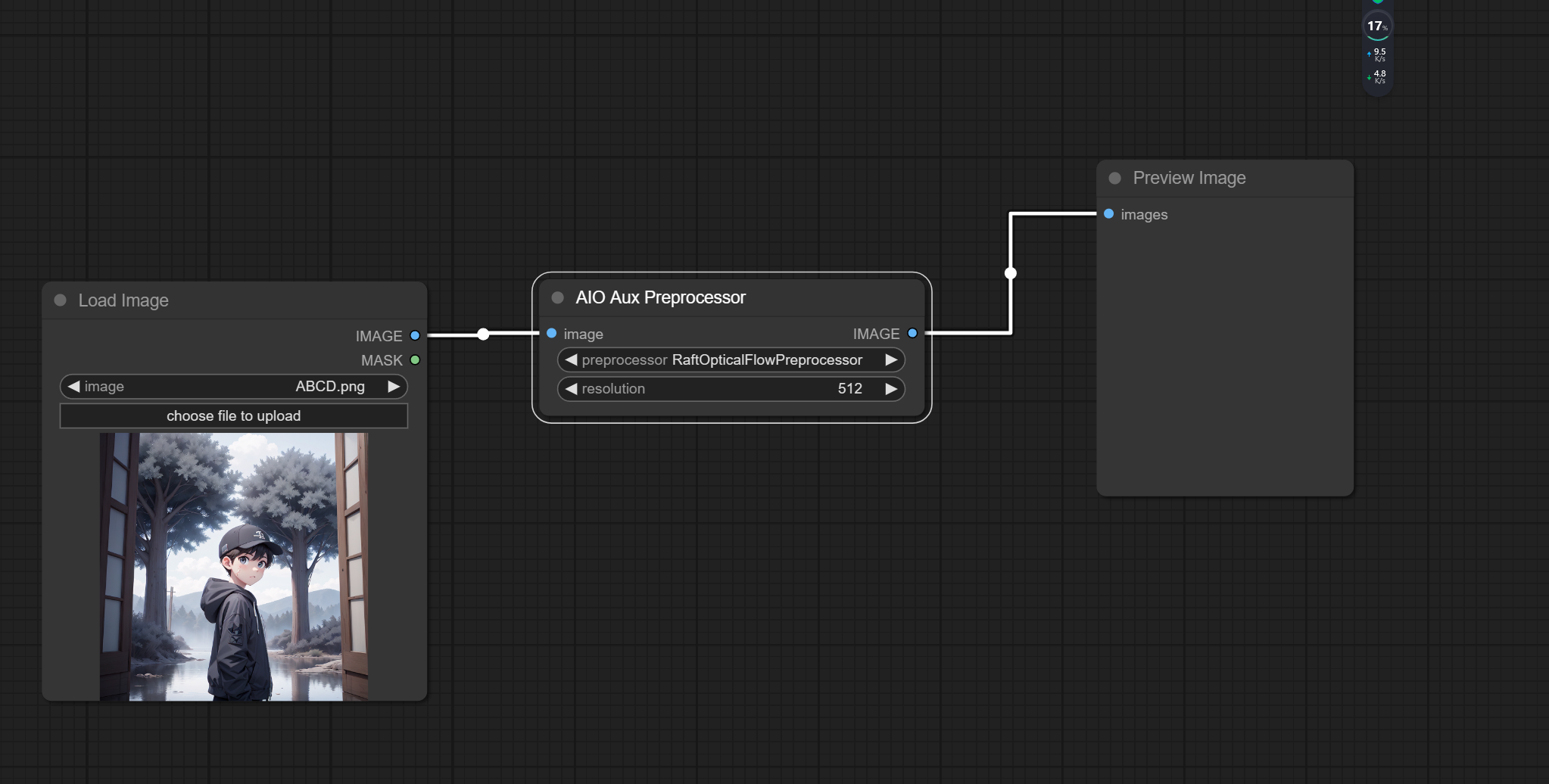Select the Preview Image node title
This screenshot has width=1549, height=784.
pyautogui.click(x=1189, y=177)
